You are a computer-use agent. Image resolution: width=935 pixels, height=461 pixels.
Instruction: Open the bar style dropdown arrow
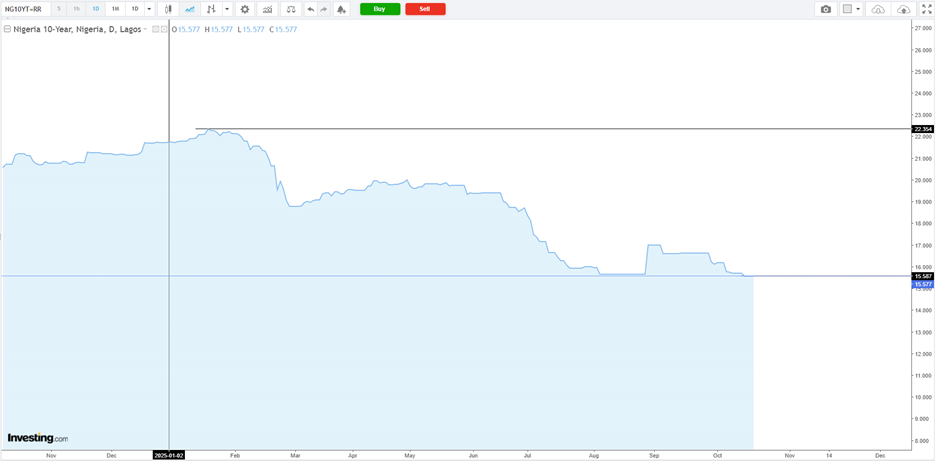coord(227,9)
